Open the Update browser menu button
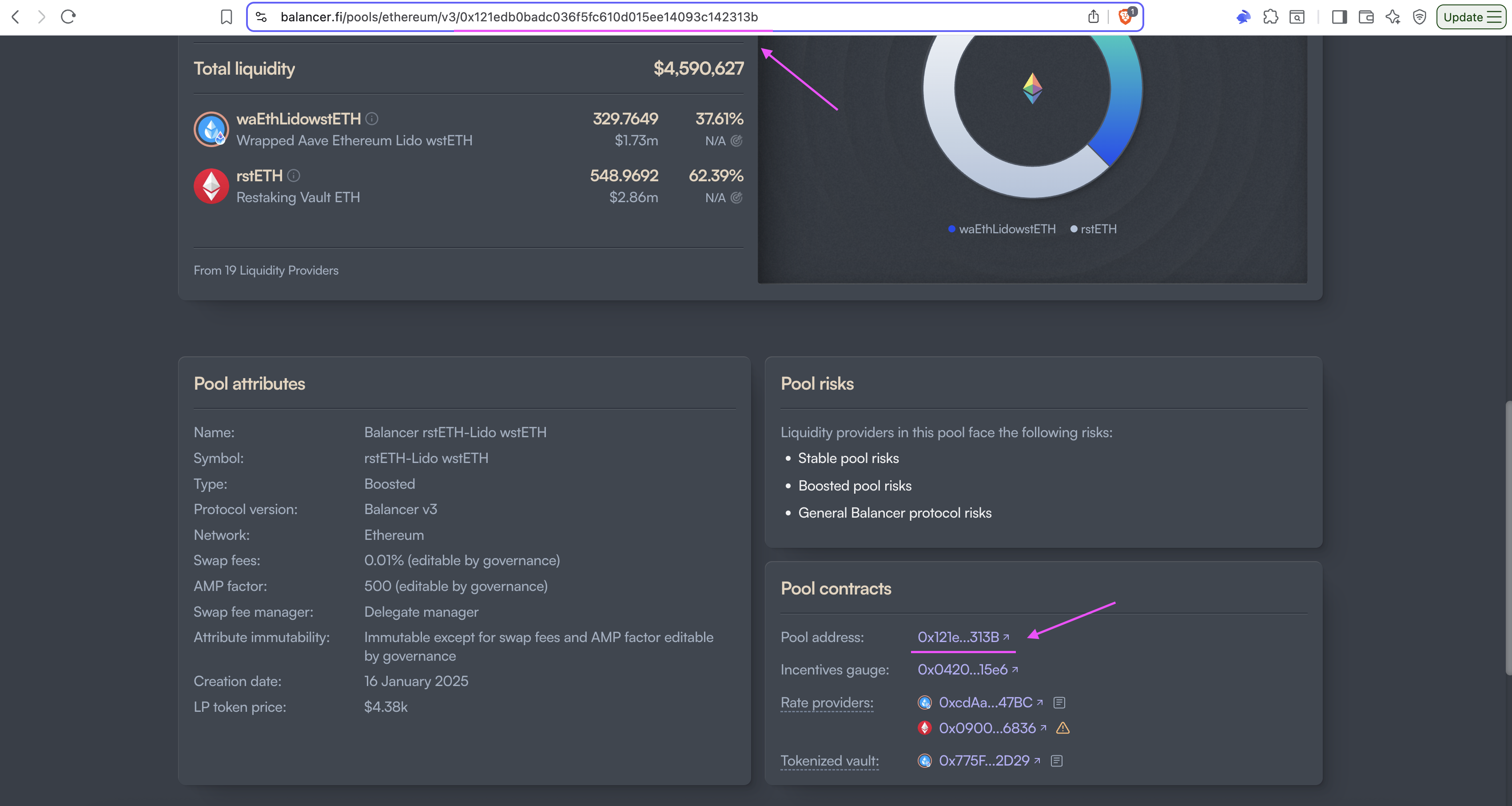 point(1472,17)
